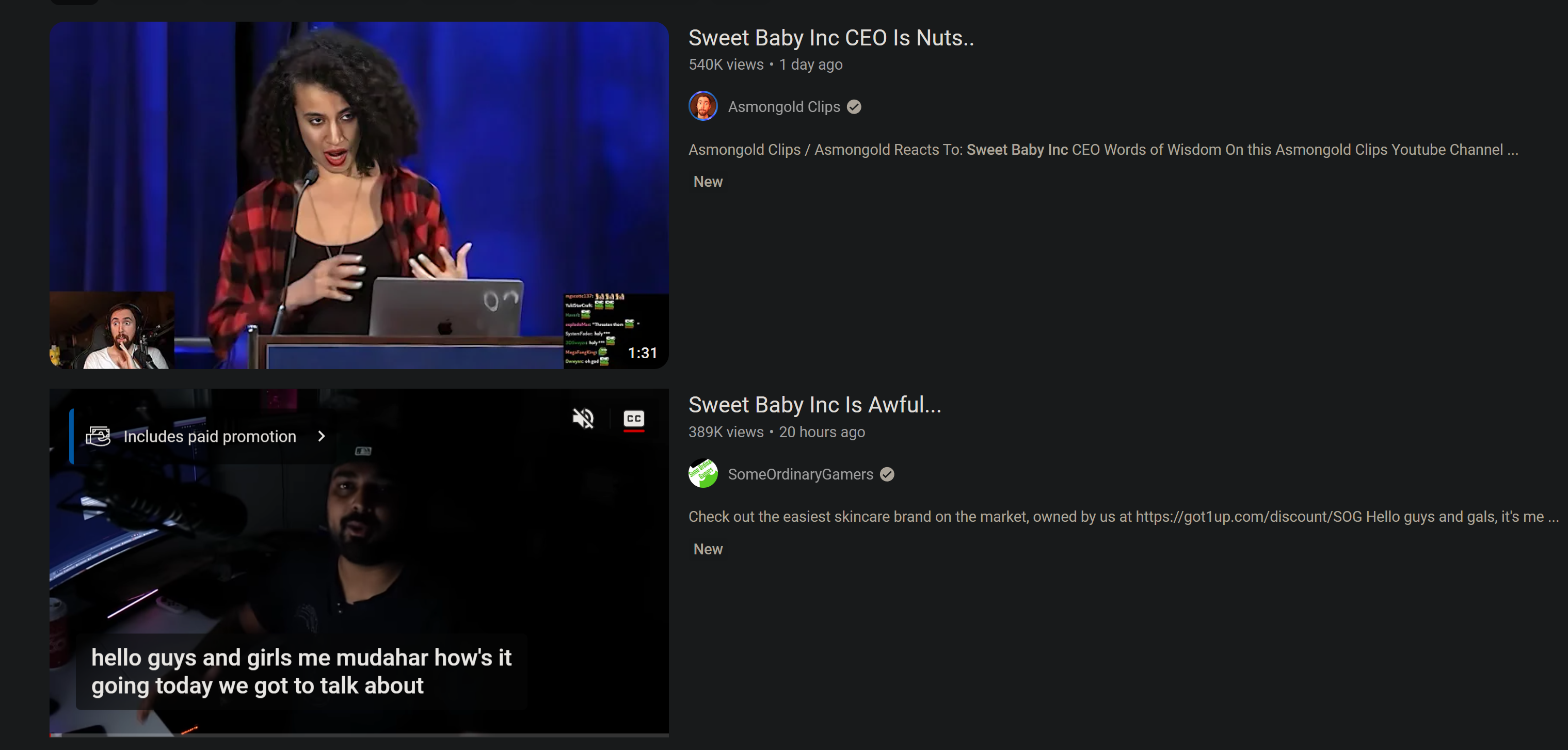Unmute the SomeOrdinaryGamers preview video
The image size is (1568, 750).
[x=583, y=418]
